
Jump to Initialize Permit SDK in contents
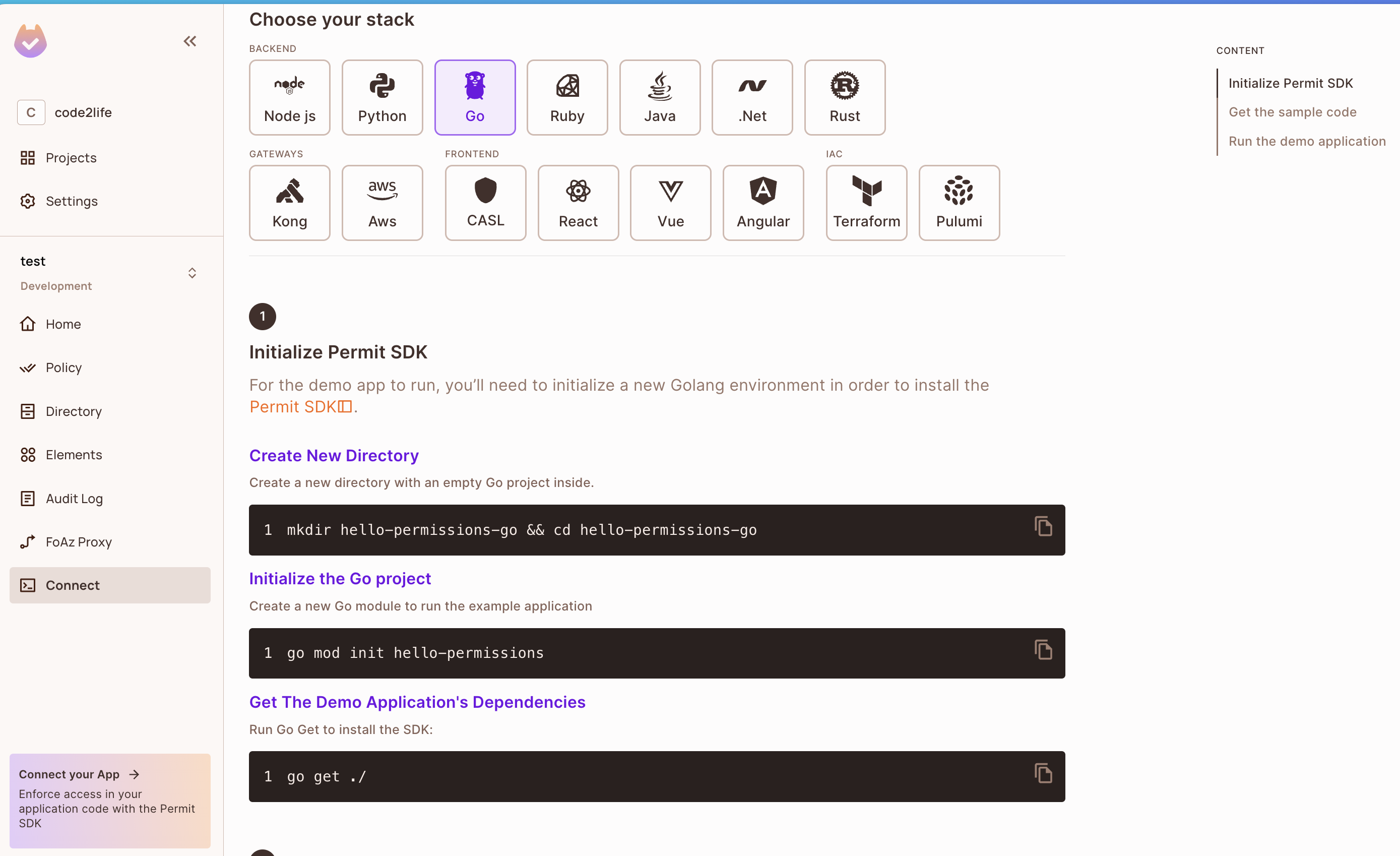point(1290,83)
